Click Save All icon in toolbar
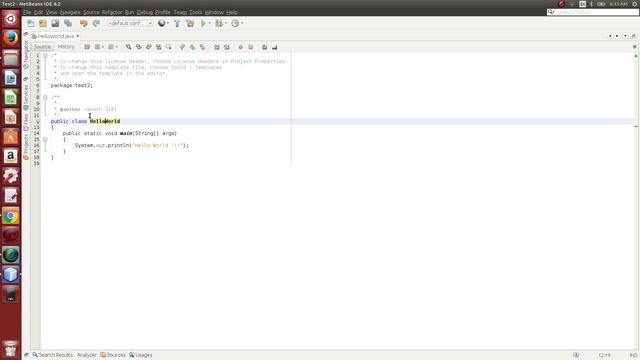 pos(68,23)
